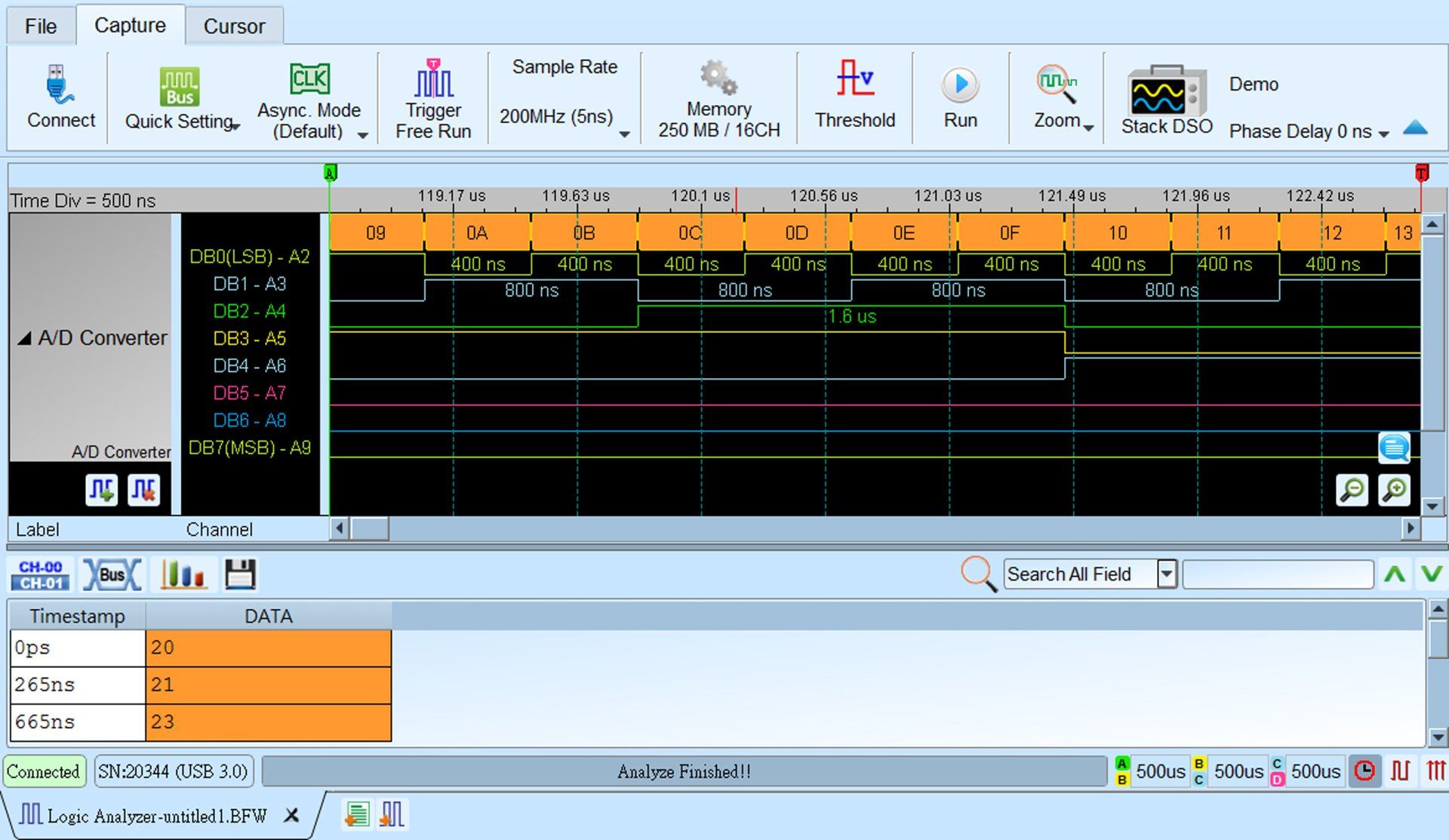Switch to the Cursor tab

(234, 25)
